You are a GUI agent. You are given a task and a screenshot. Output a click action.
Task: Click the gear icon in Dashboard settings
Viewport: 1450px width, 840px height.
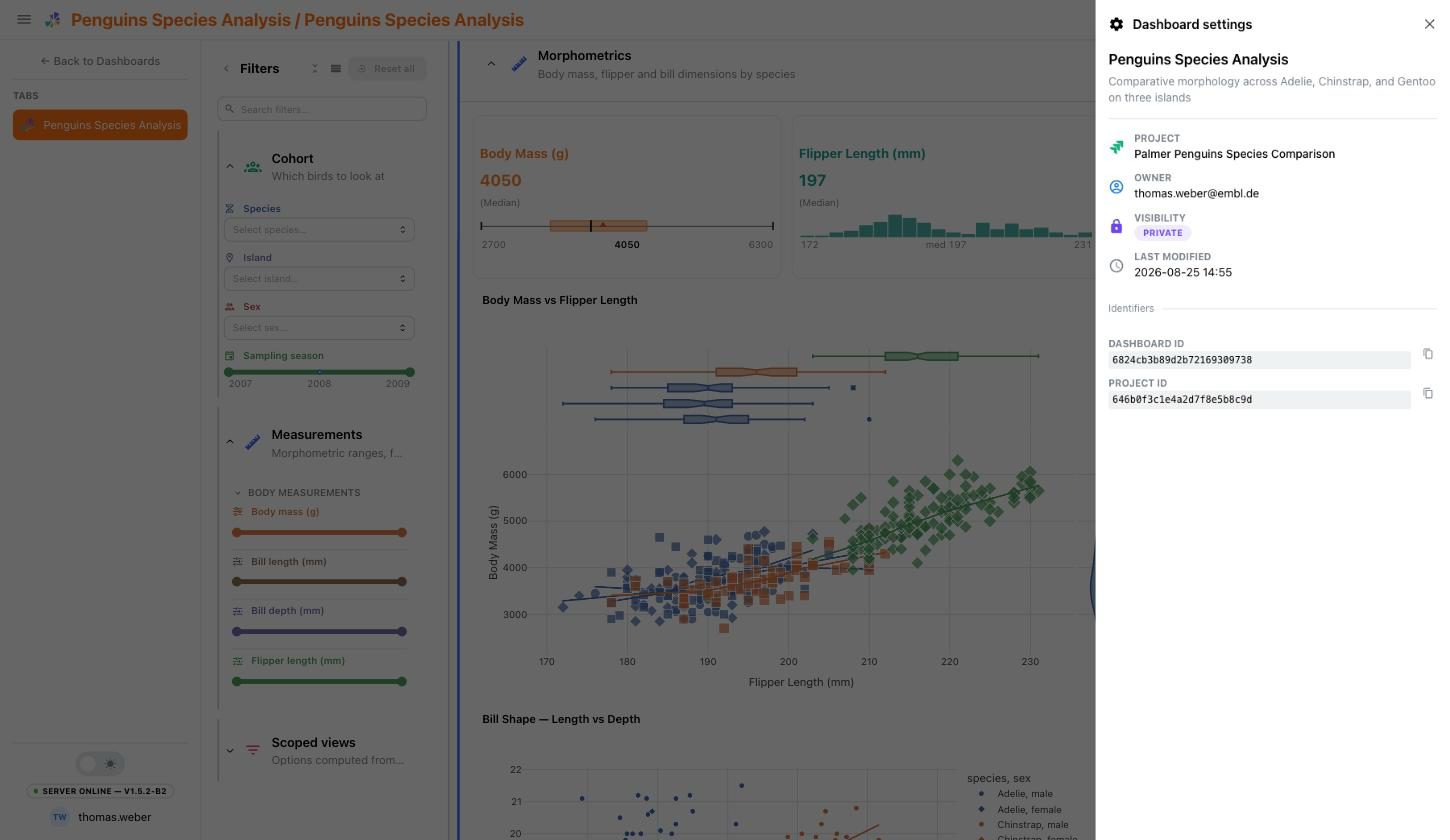(1116, 24)
